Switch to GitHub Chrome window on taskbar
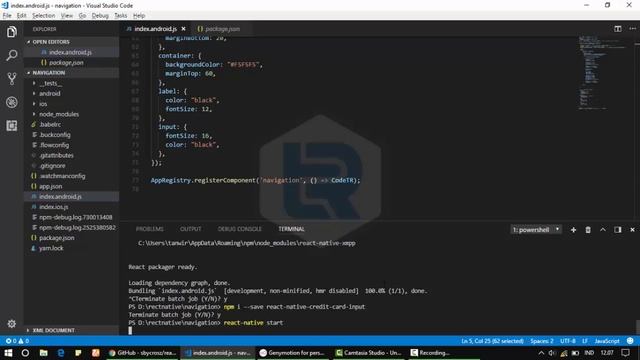The width and height of the screenshot is (640, 360). coord(142,353)
